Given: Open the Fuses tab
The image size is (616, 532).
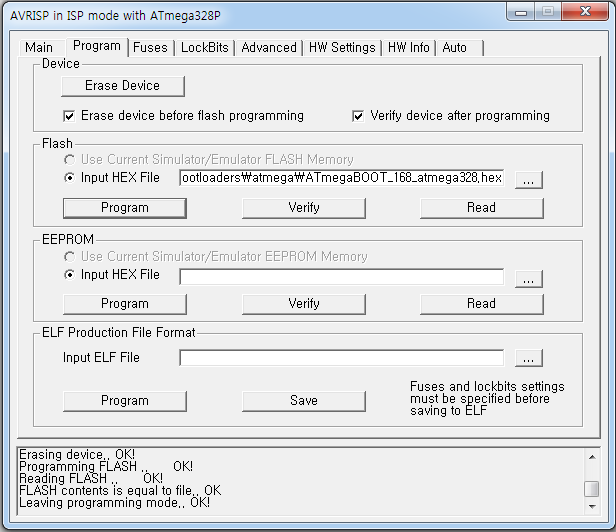Looking at the screenshot, I should (150, 48).
